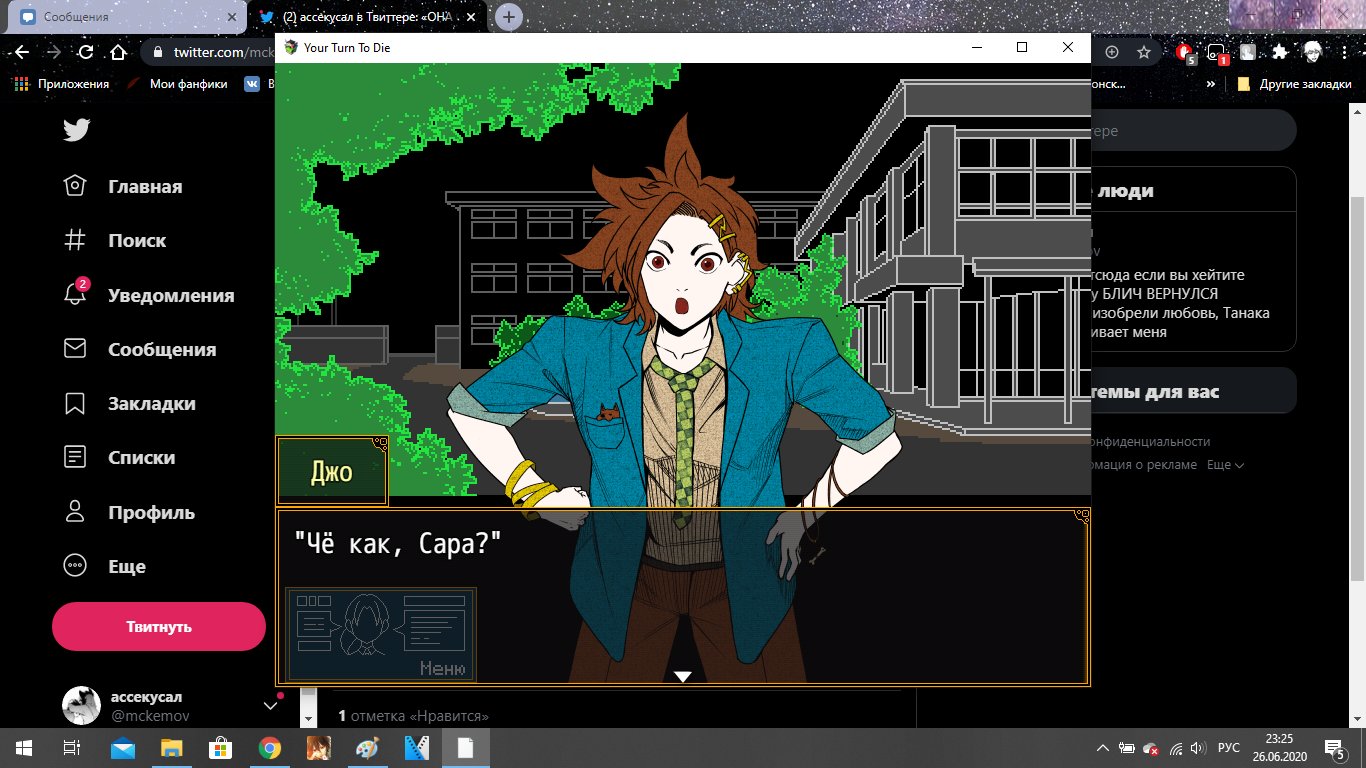
Task: Show hidden bookmarks with the double chevron
Action: tap(1211, 84)
